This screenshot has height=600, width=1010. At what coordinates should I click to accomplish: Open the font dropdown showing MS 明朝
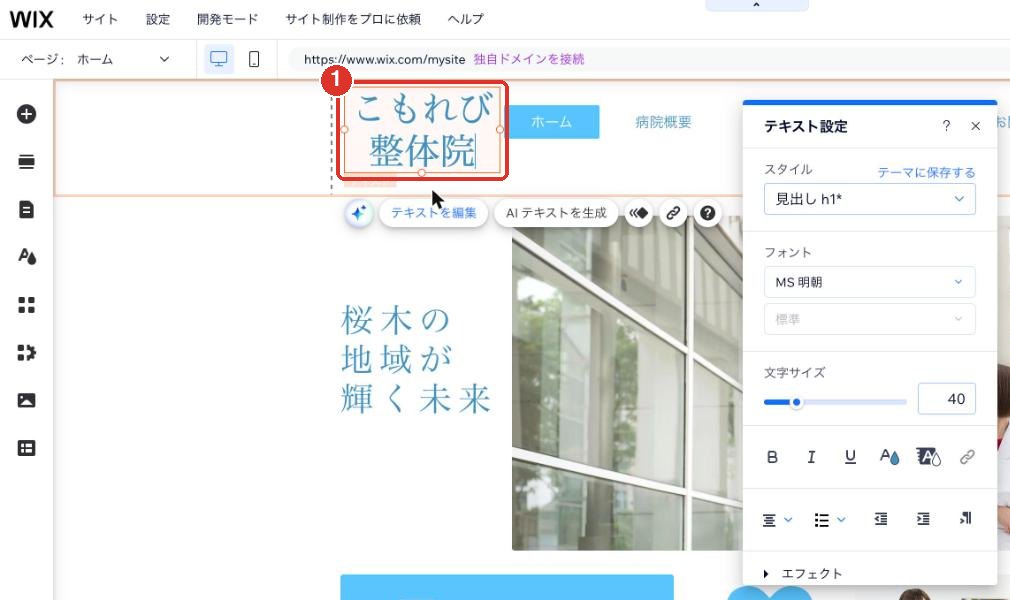(x=870, y=282)
